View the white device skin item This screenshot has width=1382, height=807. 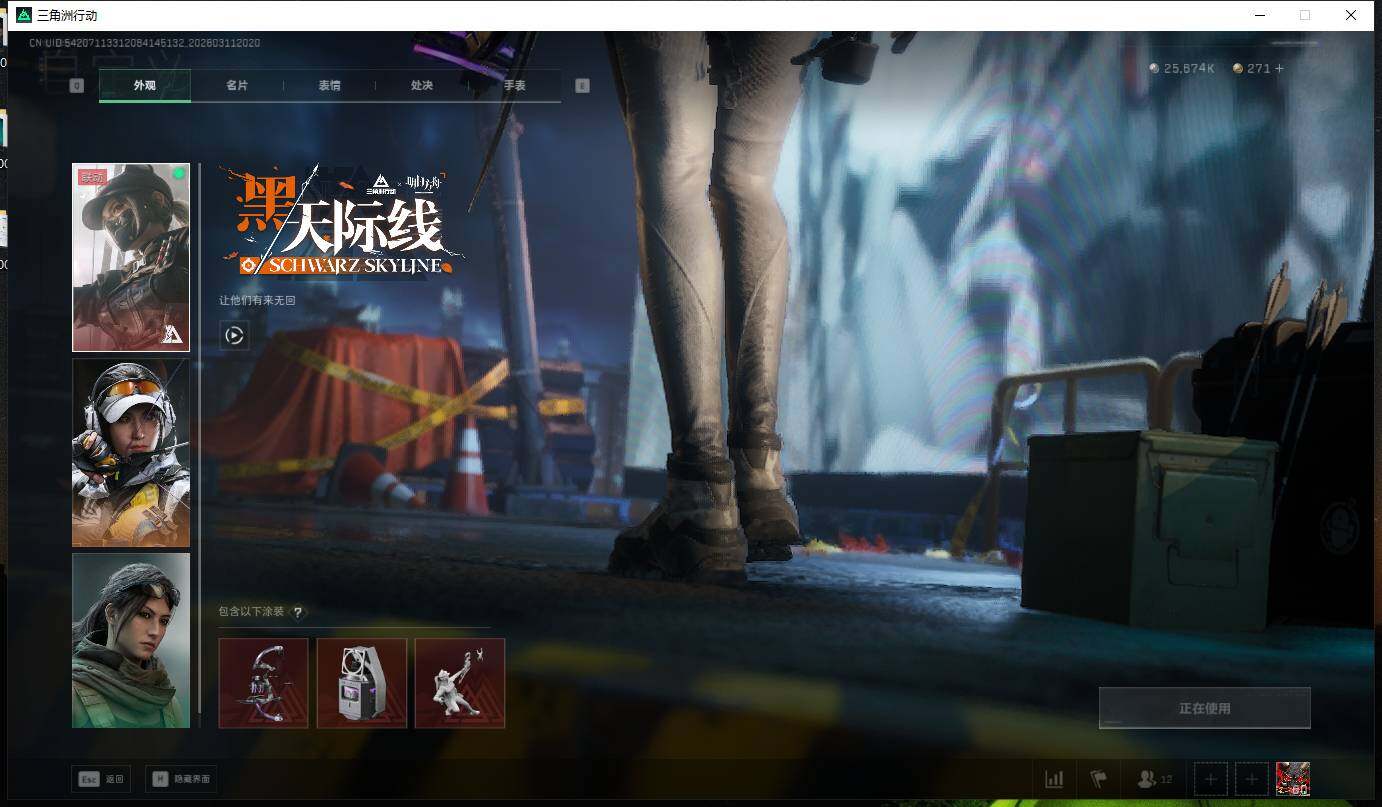362,683
